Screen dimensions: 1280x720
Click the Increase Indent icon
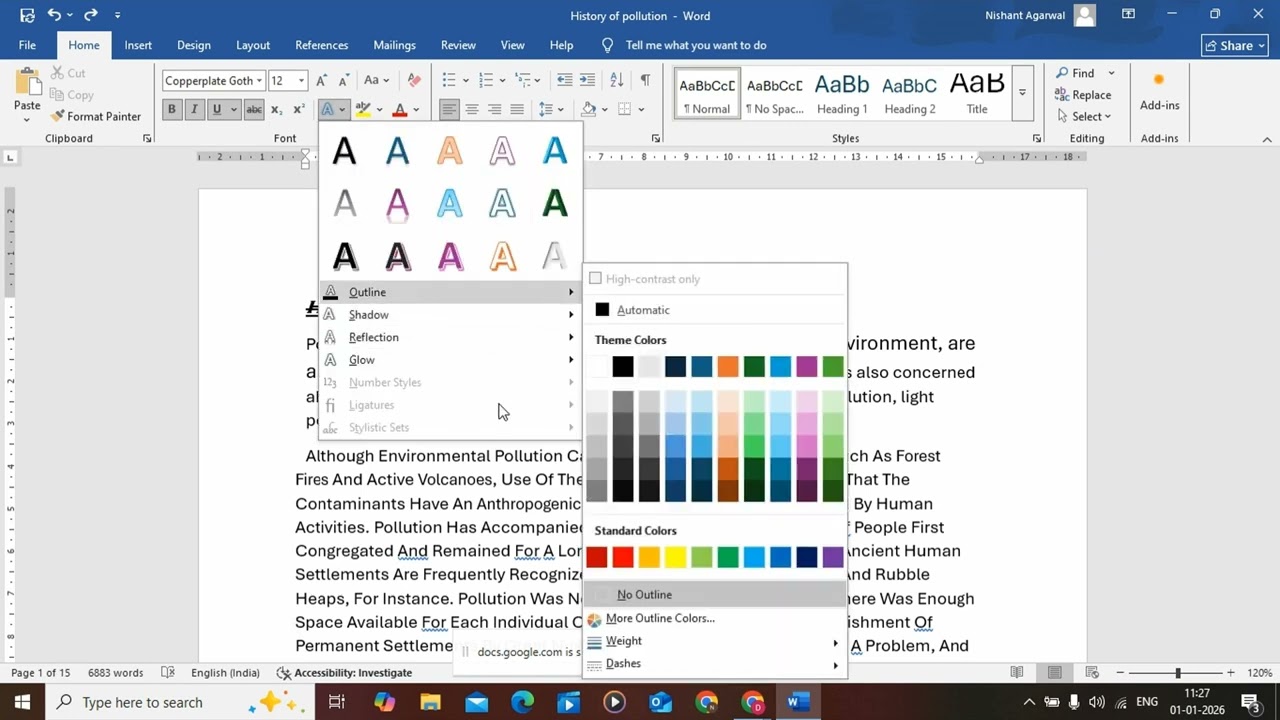tap(589, 81)
